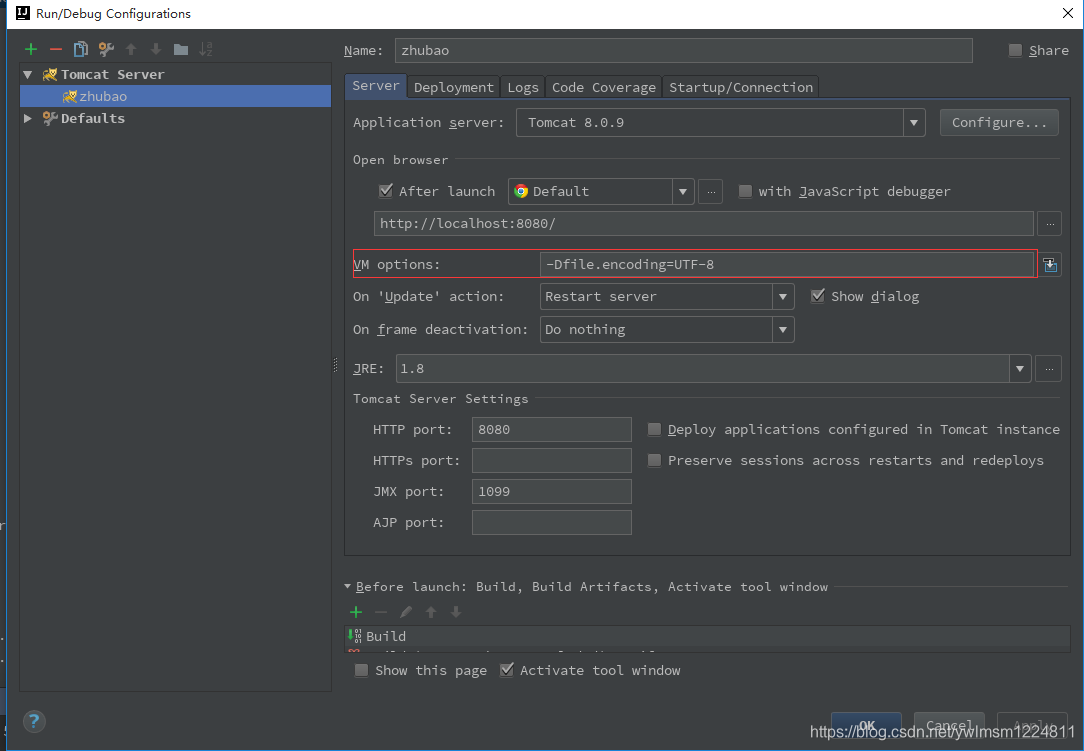Click the Apply button
Viewport: 1084px width, 751px height.
(1032, 725)
